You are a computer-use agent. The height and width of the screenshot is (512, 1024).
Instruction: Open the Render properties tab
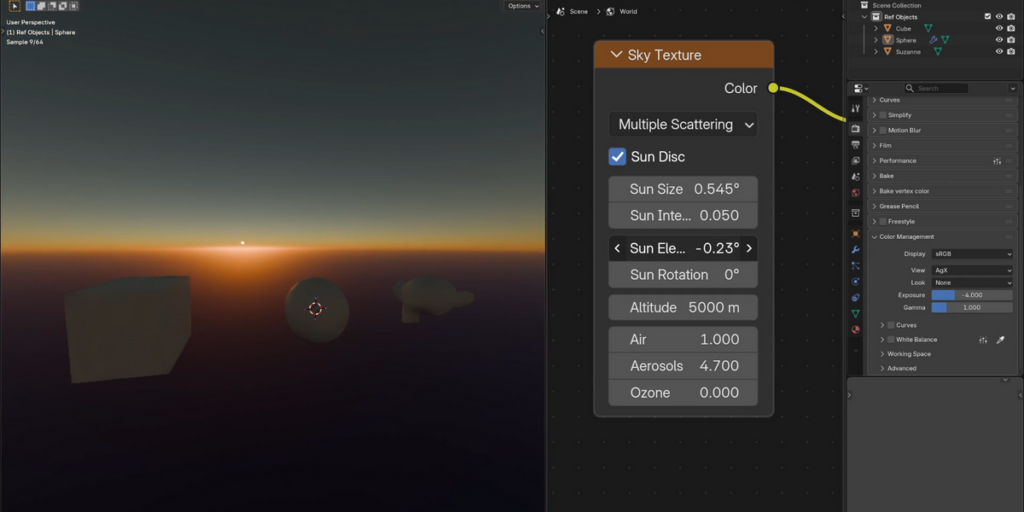tap(856, 129)
